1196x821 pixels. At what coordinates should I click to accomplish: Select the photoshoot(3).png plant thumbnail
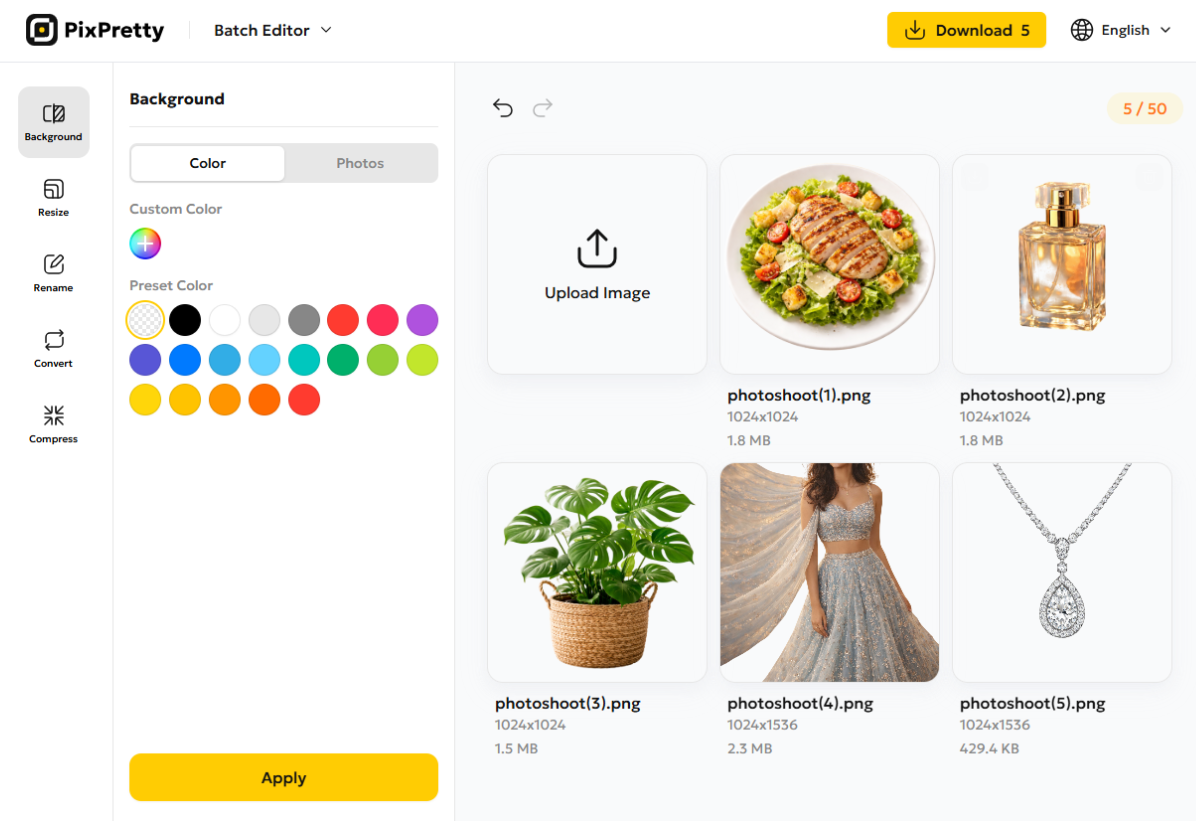(597, 572)
